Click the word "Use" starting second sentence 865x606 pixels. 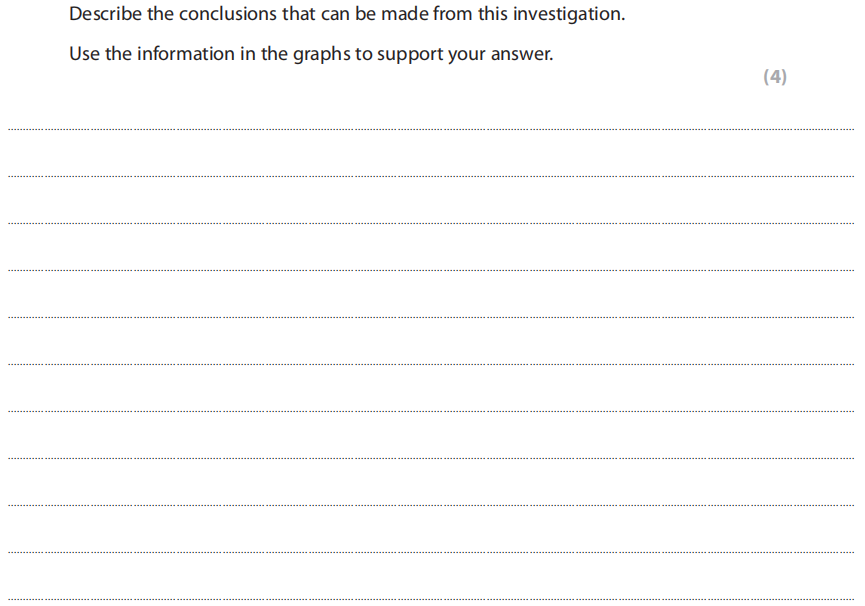click(x=84, y=54)
